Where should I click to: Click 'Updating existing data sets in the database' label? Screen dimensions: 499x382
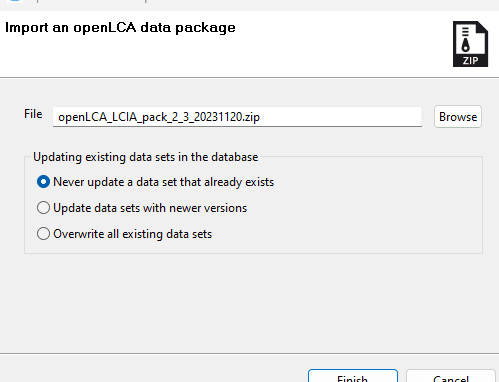[x=146, y=157]
